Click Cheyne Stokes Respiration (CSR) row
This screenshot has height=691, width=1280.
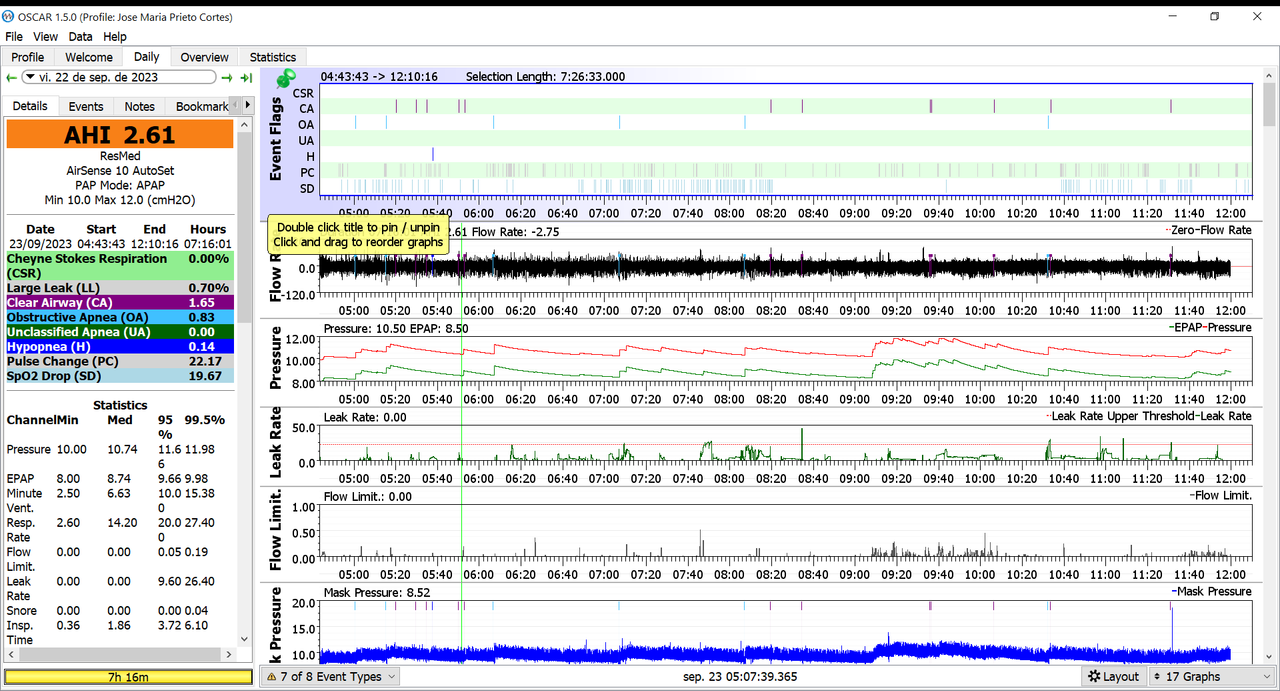tap(120, 265)
